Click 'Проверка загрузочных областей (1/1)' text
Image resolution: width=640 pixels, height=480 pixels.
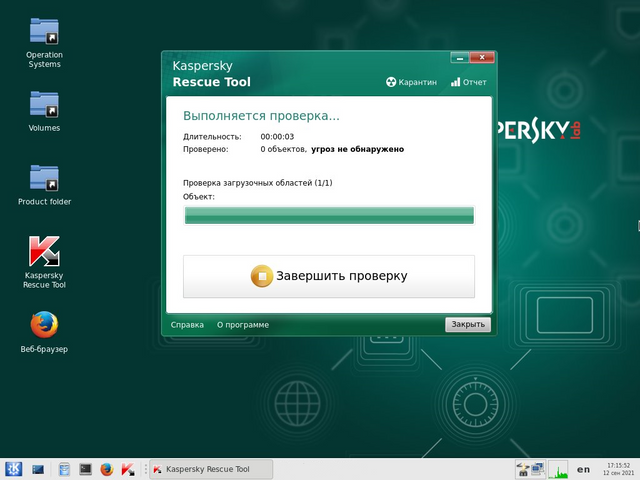tap(258, 183)
